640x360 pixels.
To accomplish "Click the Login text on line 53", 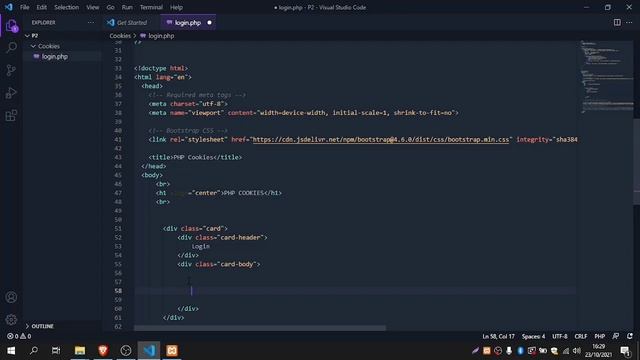I will (201, 247).
